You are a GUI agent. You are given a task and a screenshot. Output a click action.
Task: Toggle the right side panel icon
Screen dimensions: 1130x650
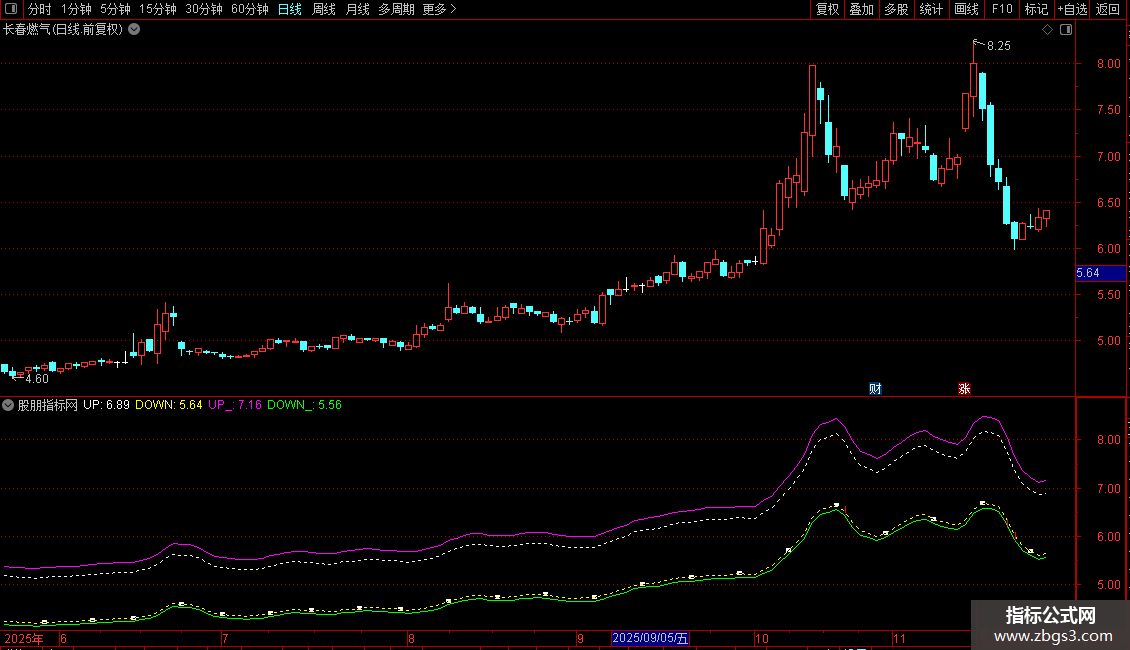[x=1066, y=30]
